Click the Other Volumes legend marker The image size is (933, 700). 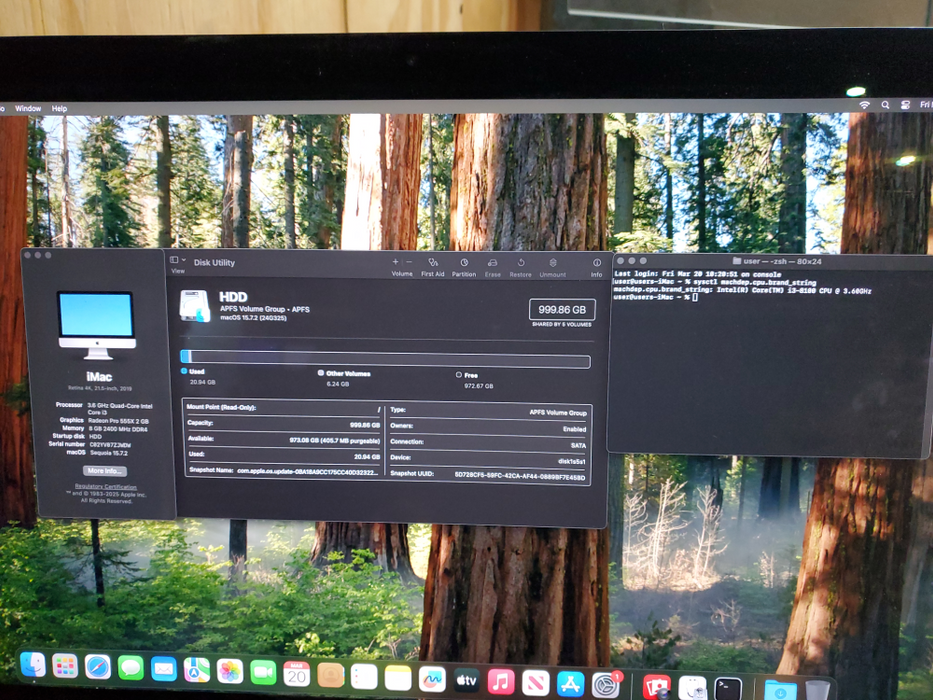tap(321, 373)
